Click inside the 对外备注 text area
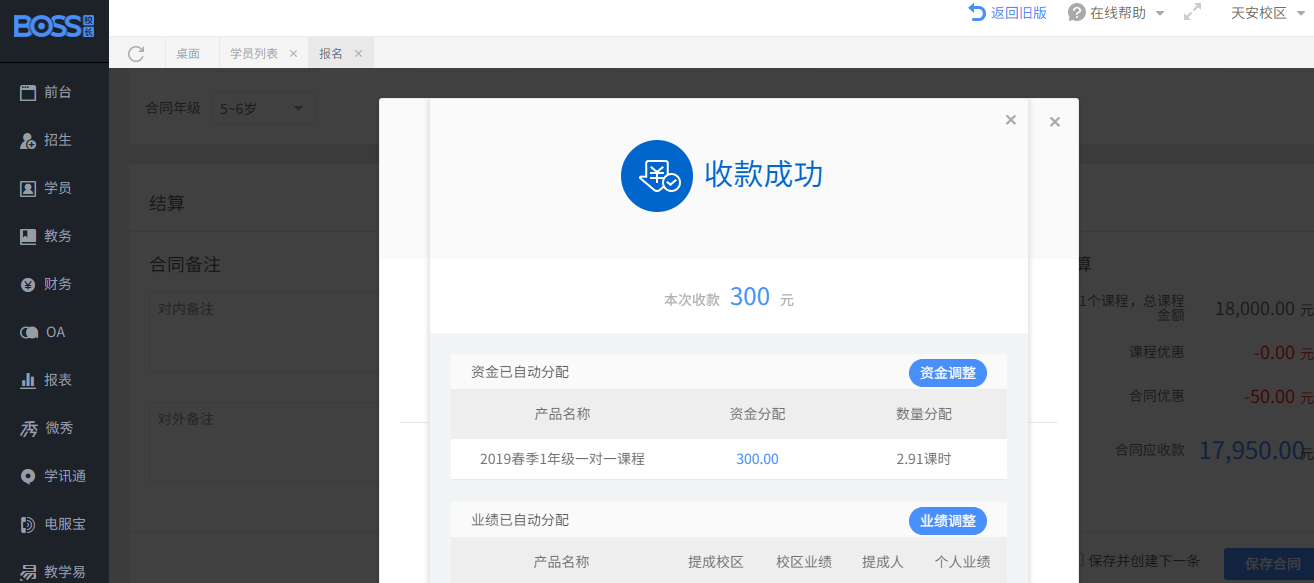1314x583 pixels. point(264,442)
